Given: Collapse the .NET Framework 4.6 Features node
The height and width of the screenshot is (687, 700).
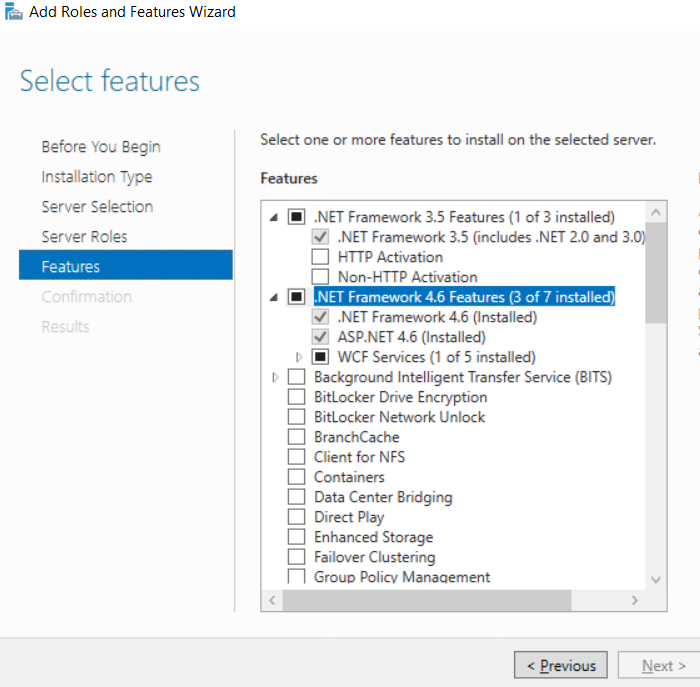Looking at the screenshot, I should click(x=274, y=297).
